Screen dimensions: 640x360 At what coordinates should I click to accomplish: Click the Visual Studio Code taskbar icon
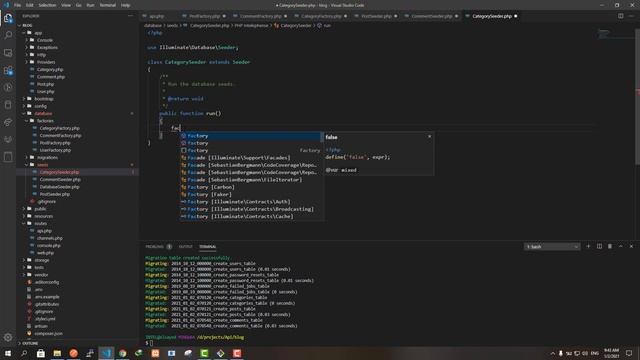(x=106, y=353)
